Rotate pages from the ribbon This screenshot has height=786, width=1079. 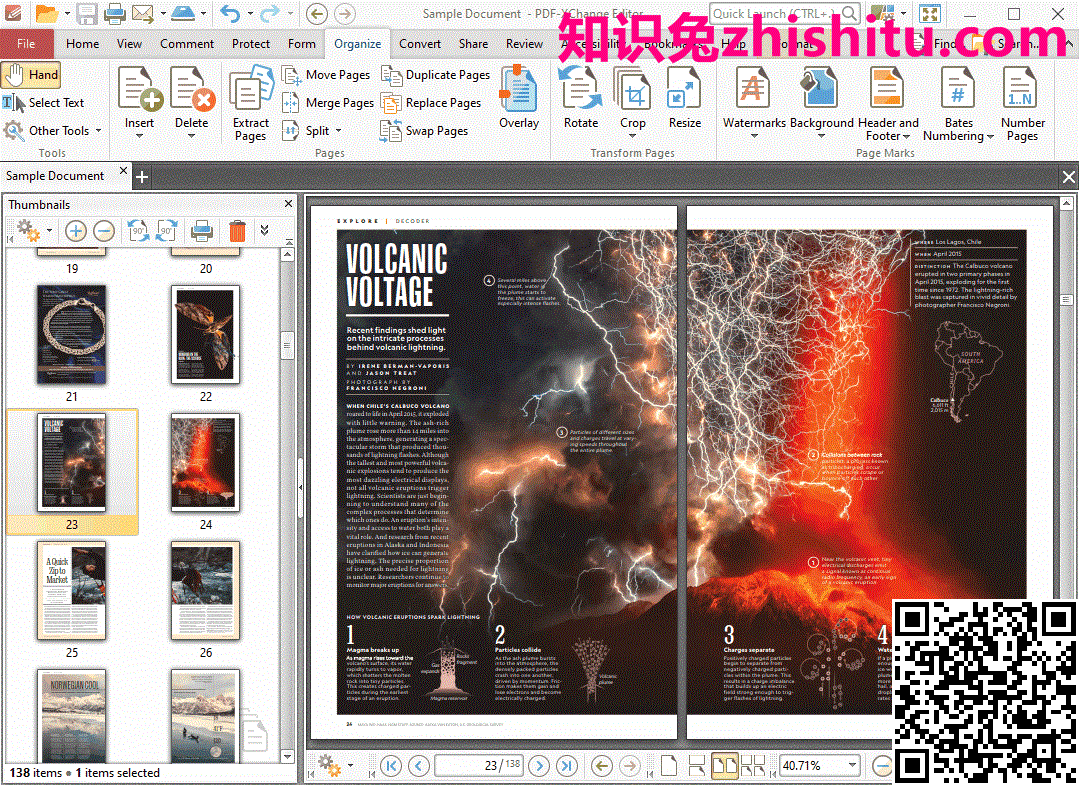coord(581,98)
